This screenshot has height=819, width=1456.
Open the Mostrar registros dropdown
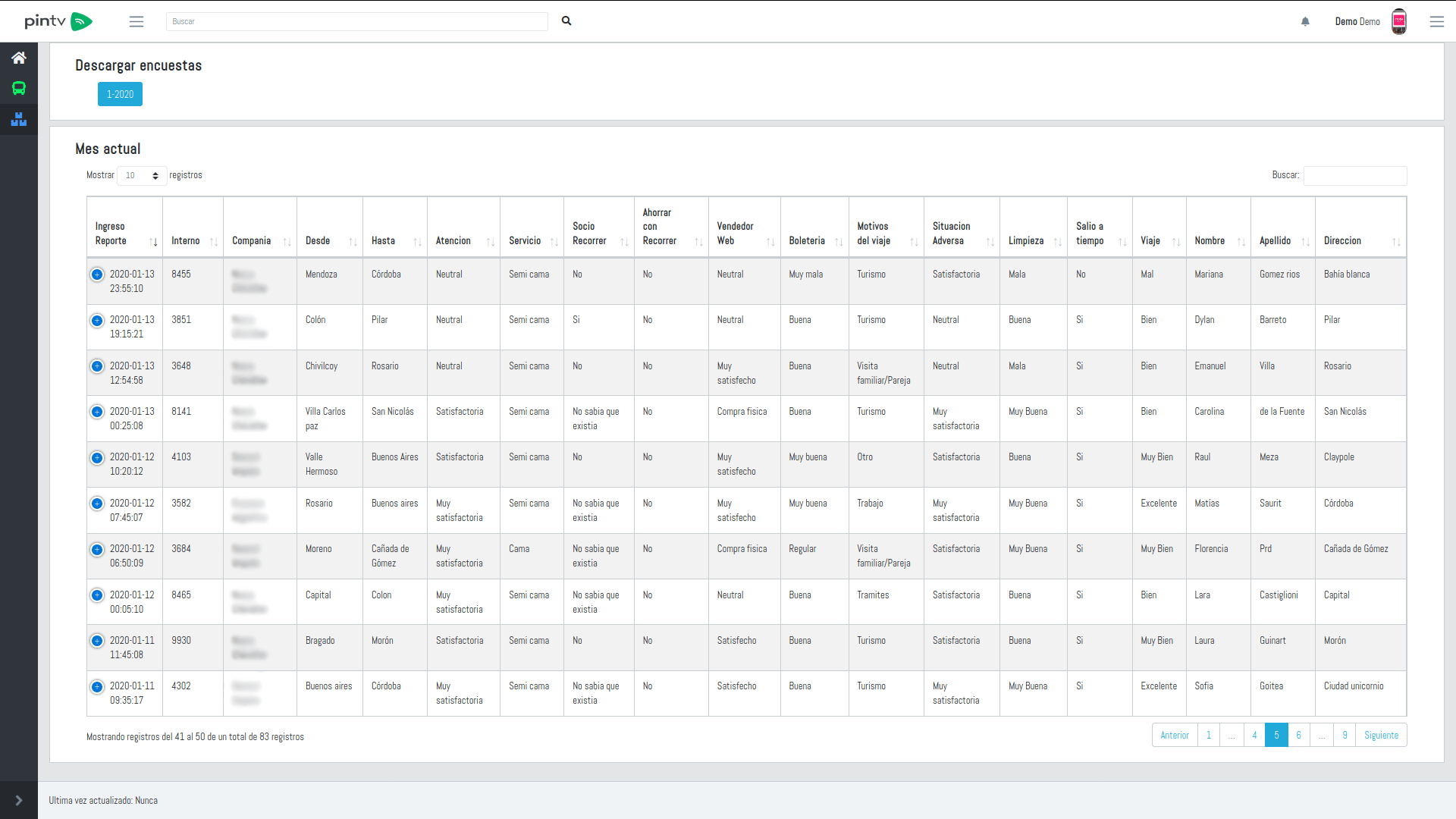point(142,176)
